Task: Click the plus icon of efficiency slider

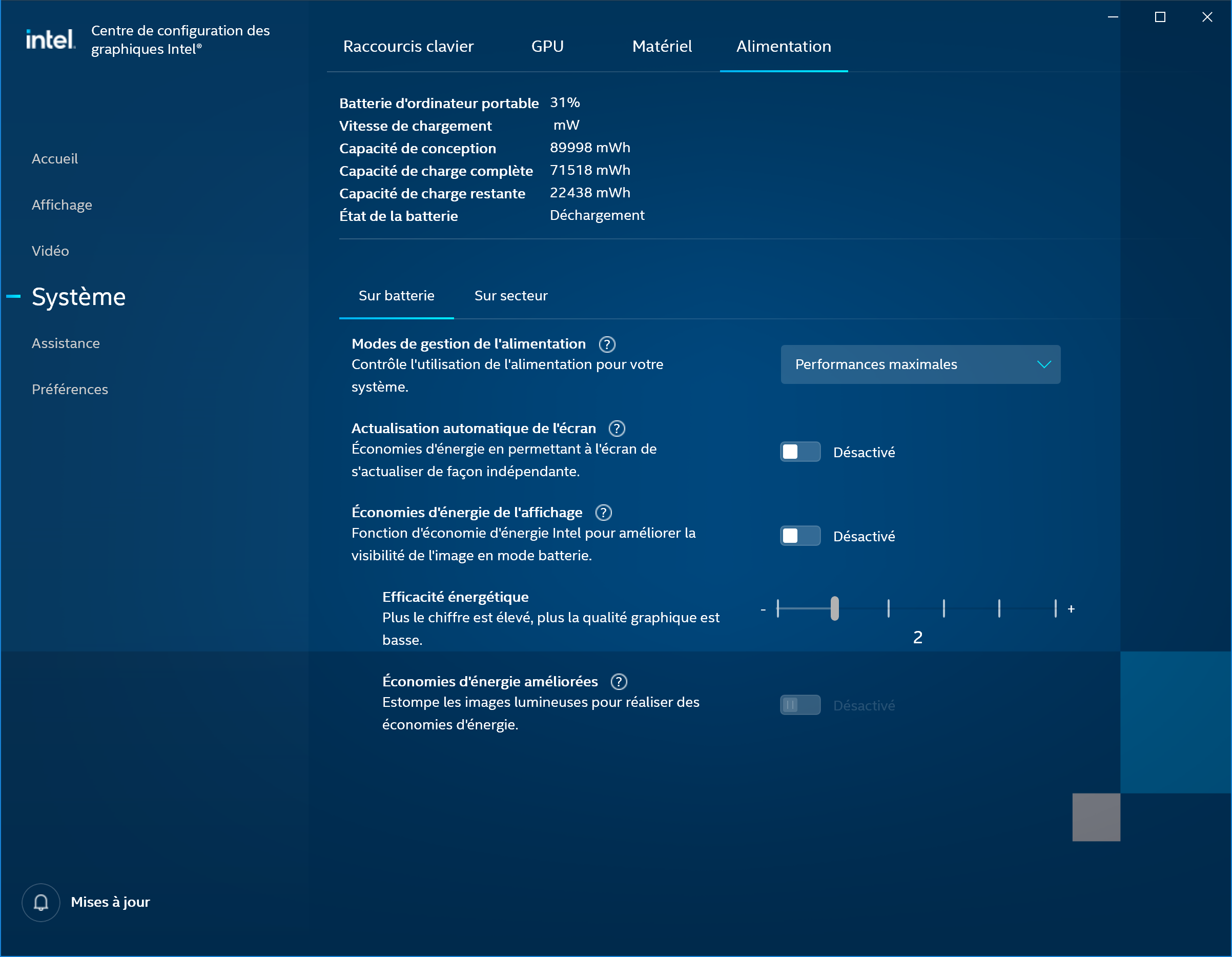Action: (x=1071, y=609)
